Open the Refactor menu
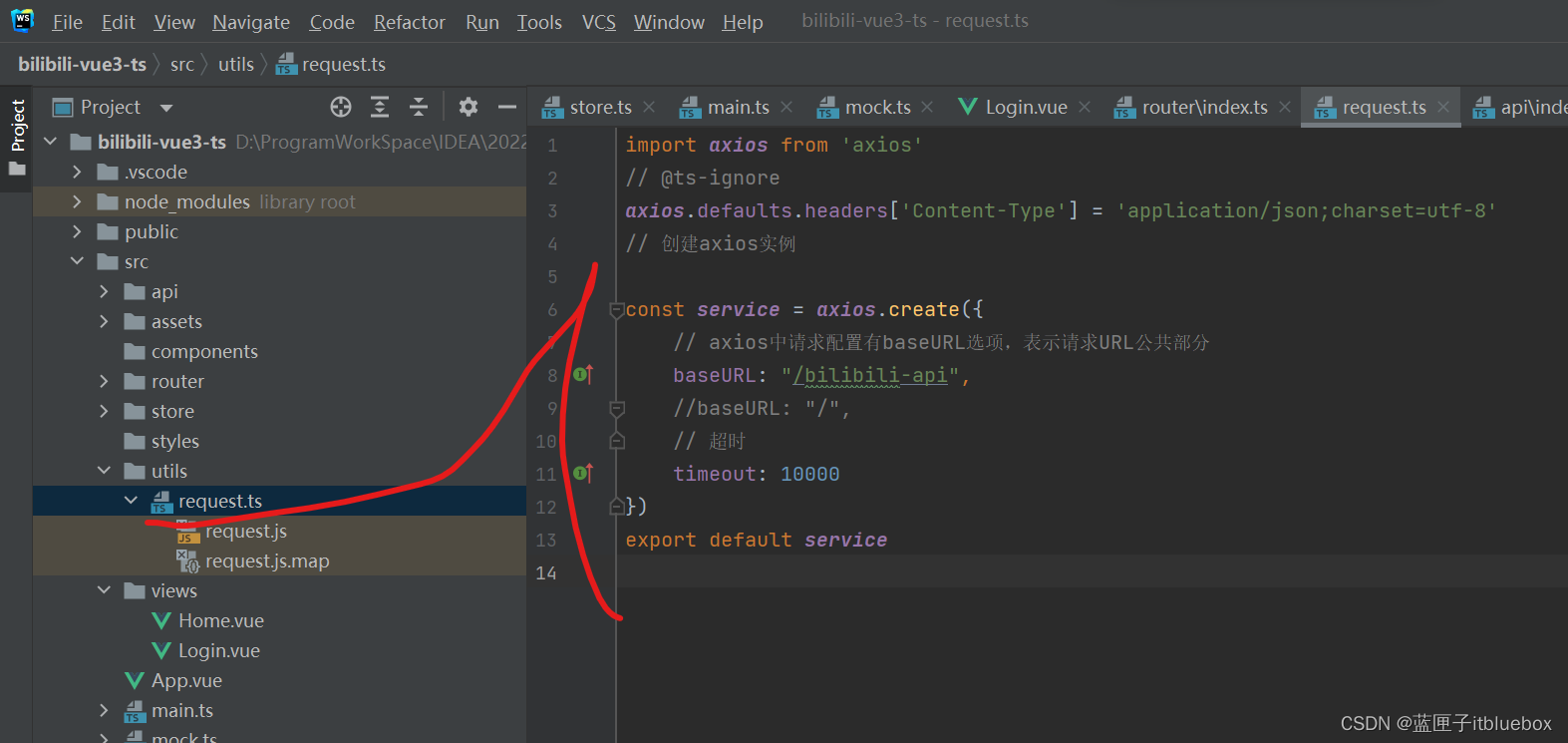Screen dimensions: 1568x743 pyautogui.click(x=410, y=22)
